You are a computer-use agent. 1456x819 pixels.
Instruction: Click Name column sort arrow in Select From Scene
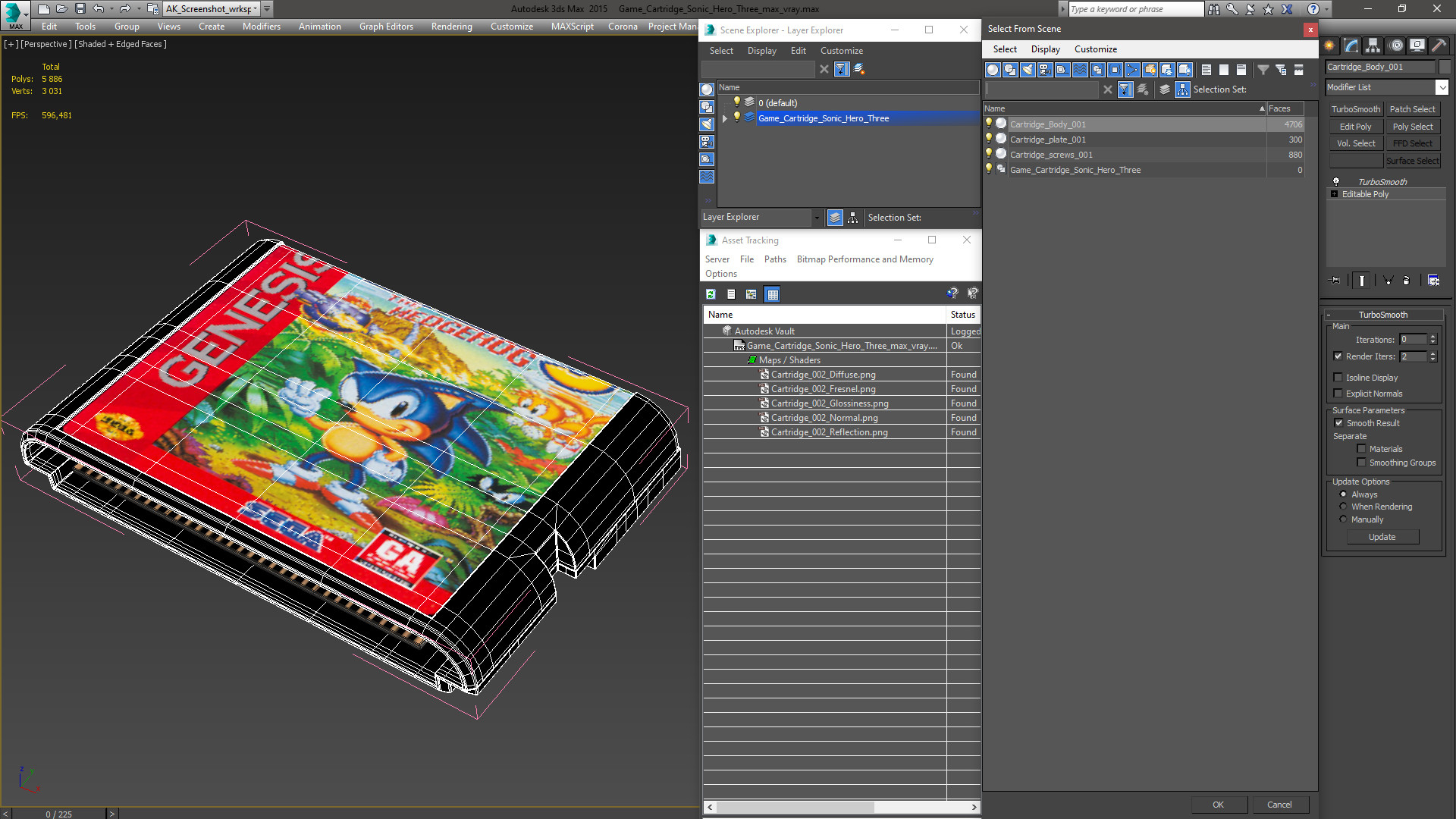coord(1262,108)
